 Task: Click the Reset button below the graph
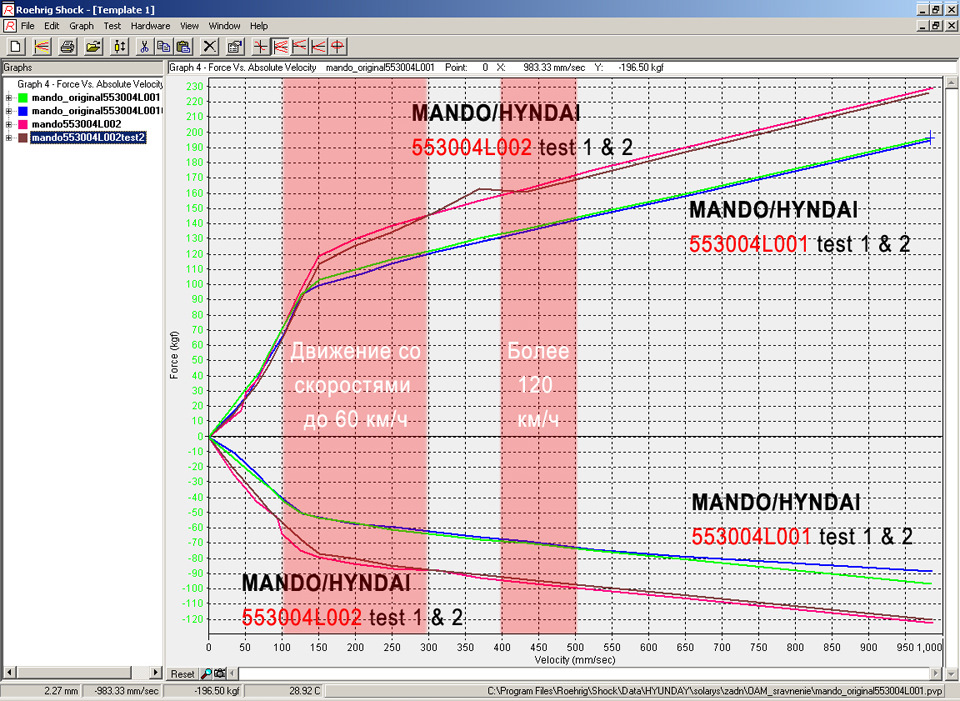point(182,673)
